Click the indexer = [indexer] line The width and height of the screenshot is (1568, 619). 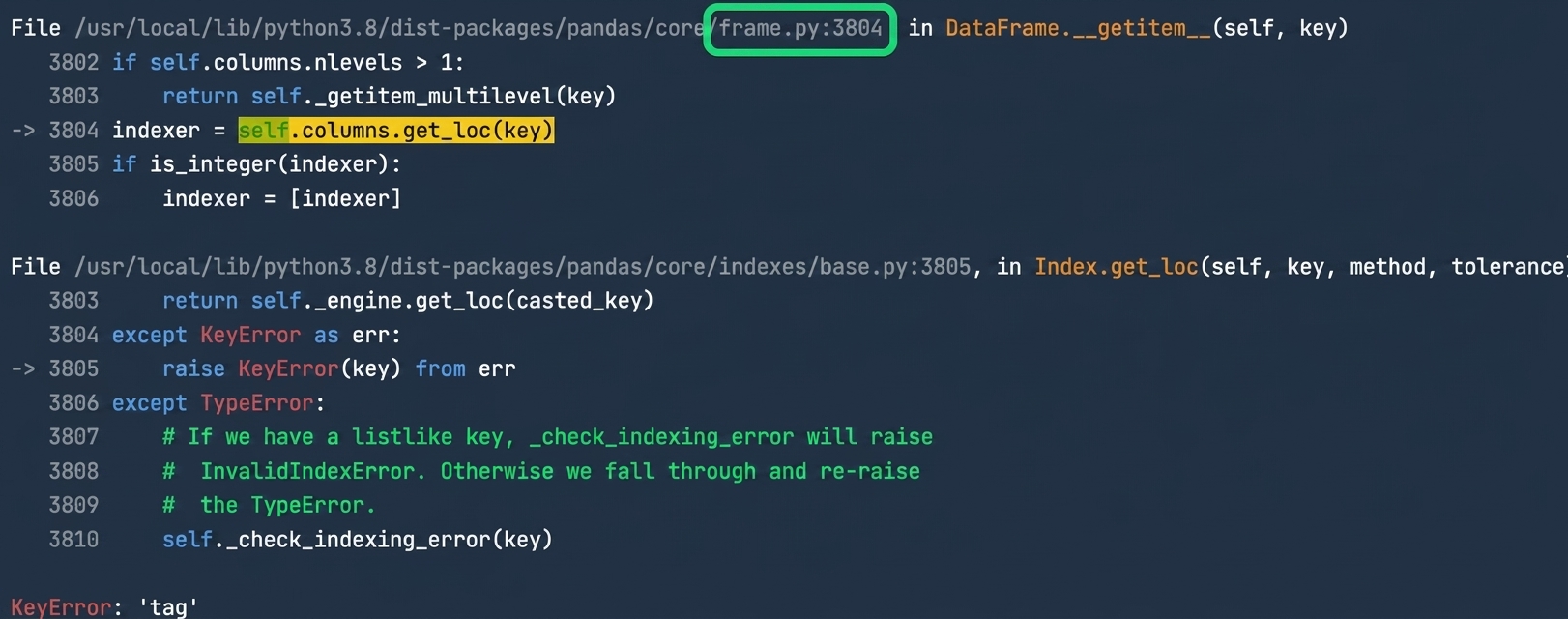click(281, 198)
